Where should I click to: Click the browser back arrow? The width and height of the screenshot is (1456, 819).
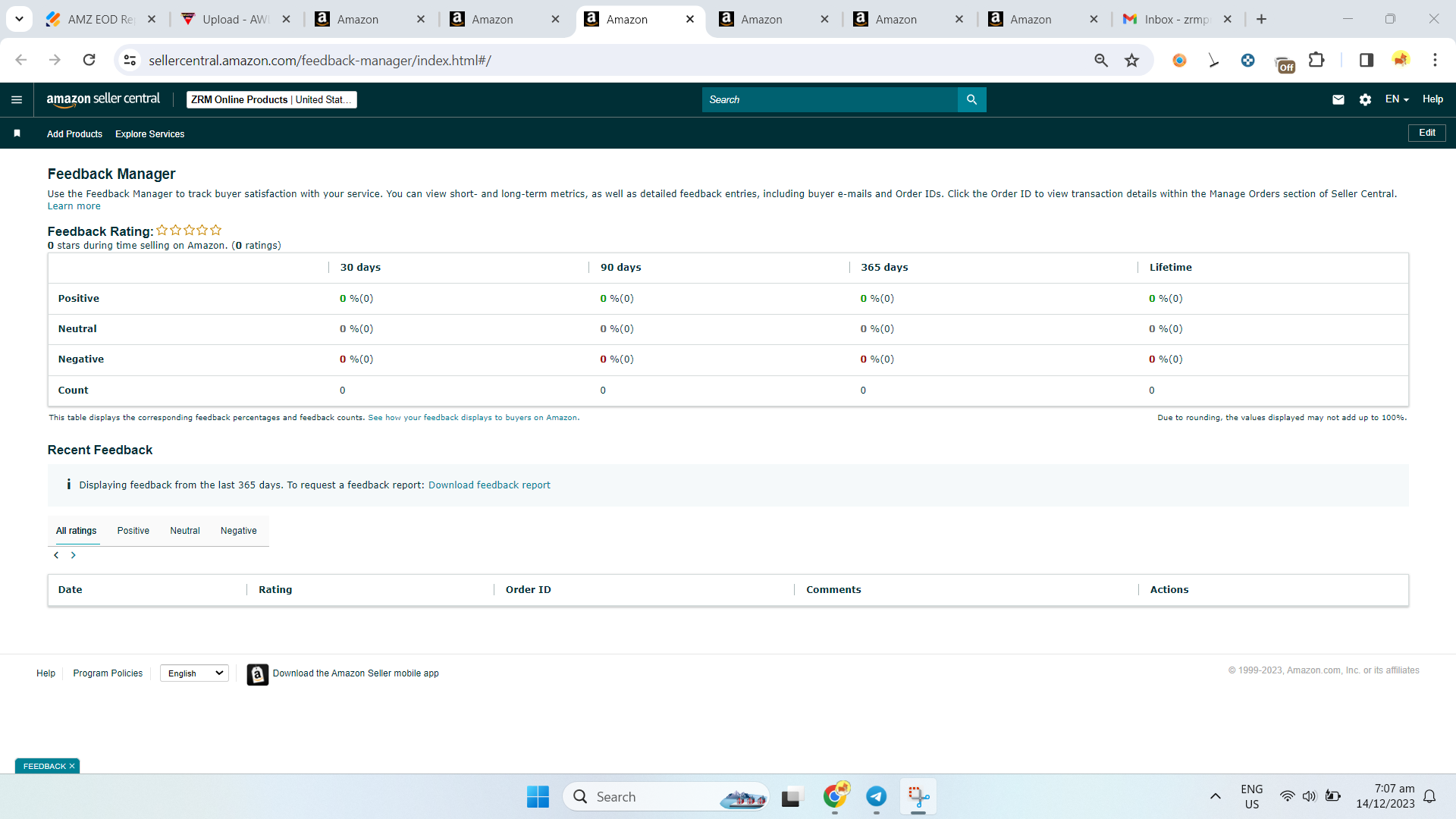coord(21,60)
